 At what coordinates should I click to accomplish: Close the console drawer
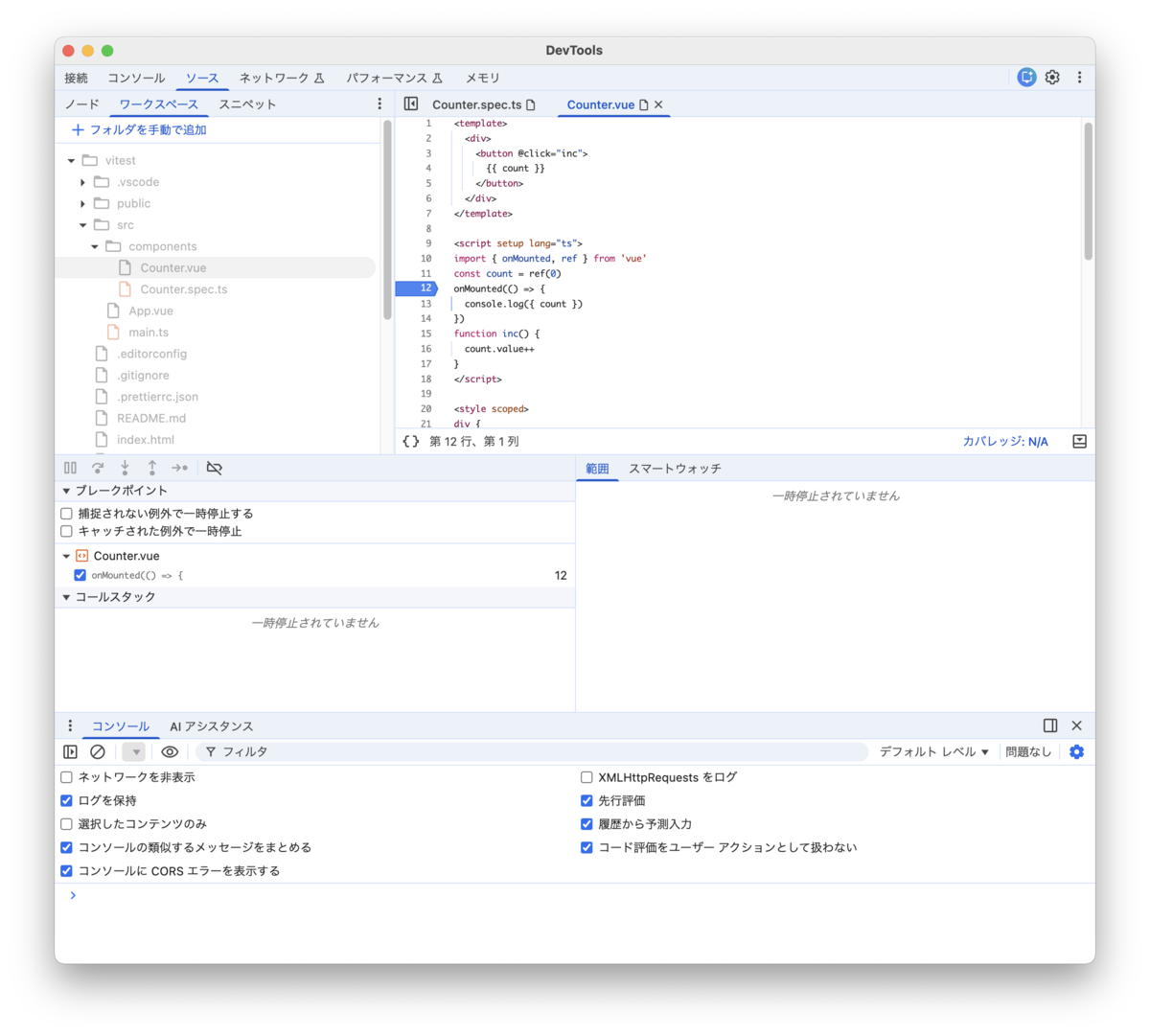pyautogui.click(x=1076, y=725)
